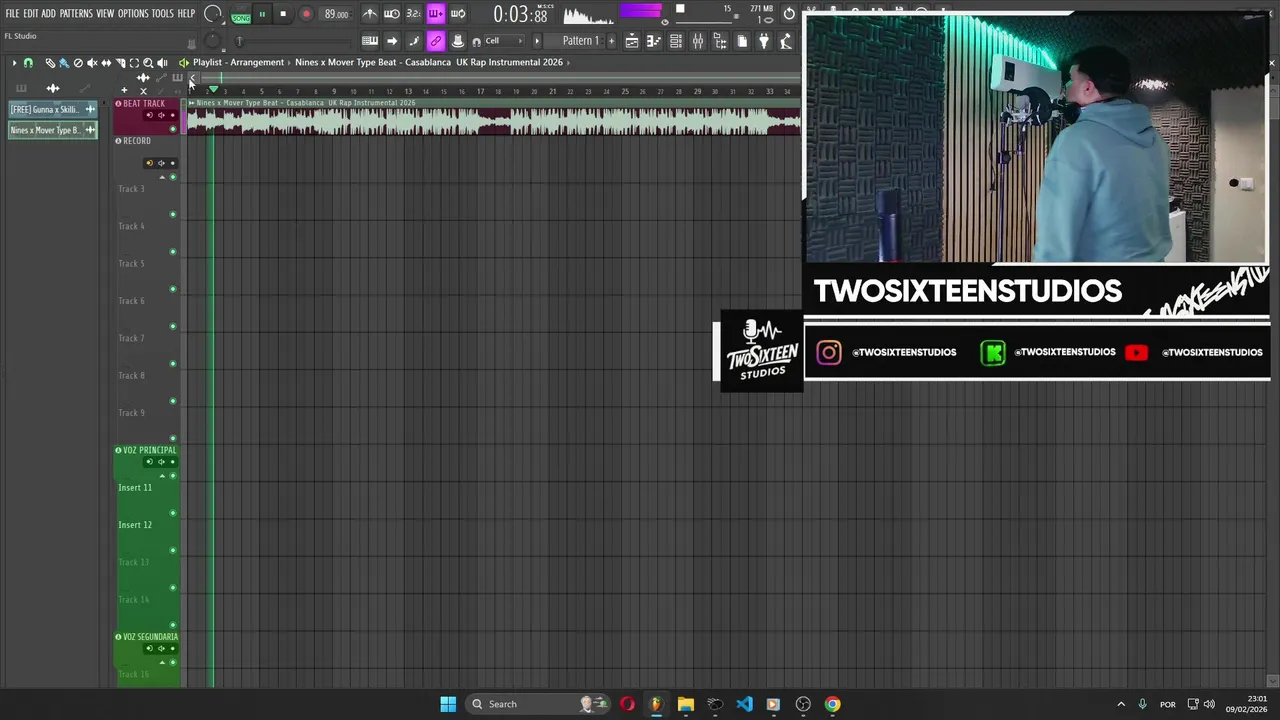Click the taskbar Search box
Image resolution: width=1280 pixels, height=720 pixels.
[x=540, y=704]
